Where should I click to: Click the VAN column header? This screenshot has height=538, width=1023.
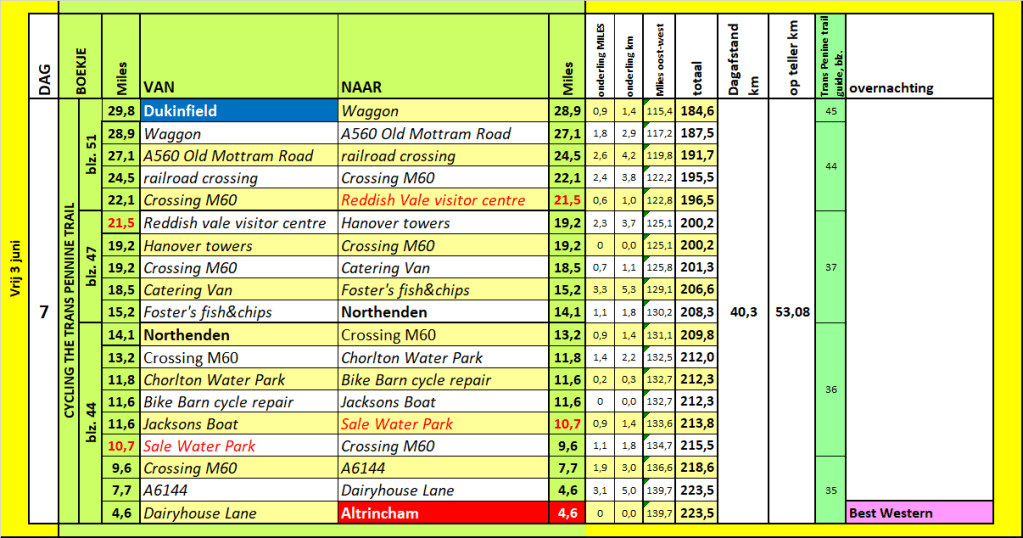coord(238,87)
